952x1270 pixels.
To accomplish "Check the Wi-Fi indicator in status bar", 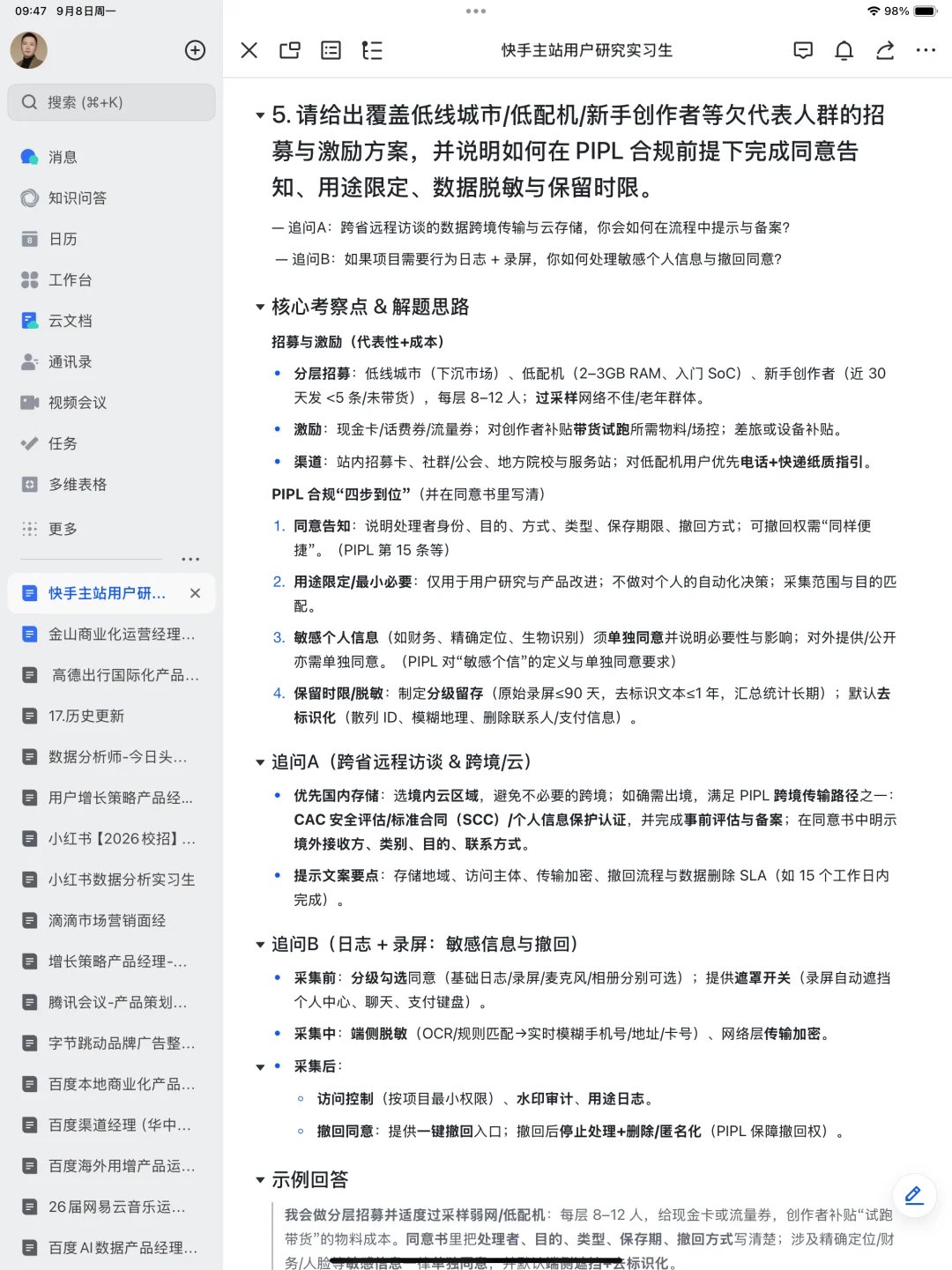I will (x=874, y=11).
